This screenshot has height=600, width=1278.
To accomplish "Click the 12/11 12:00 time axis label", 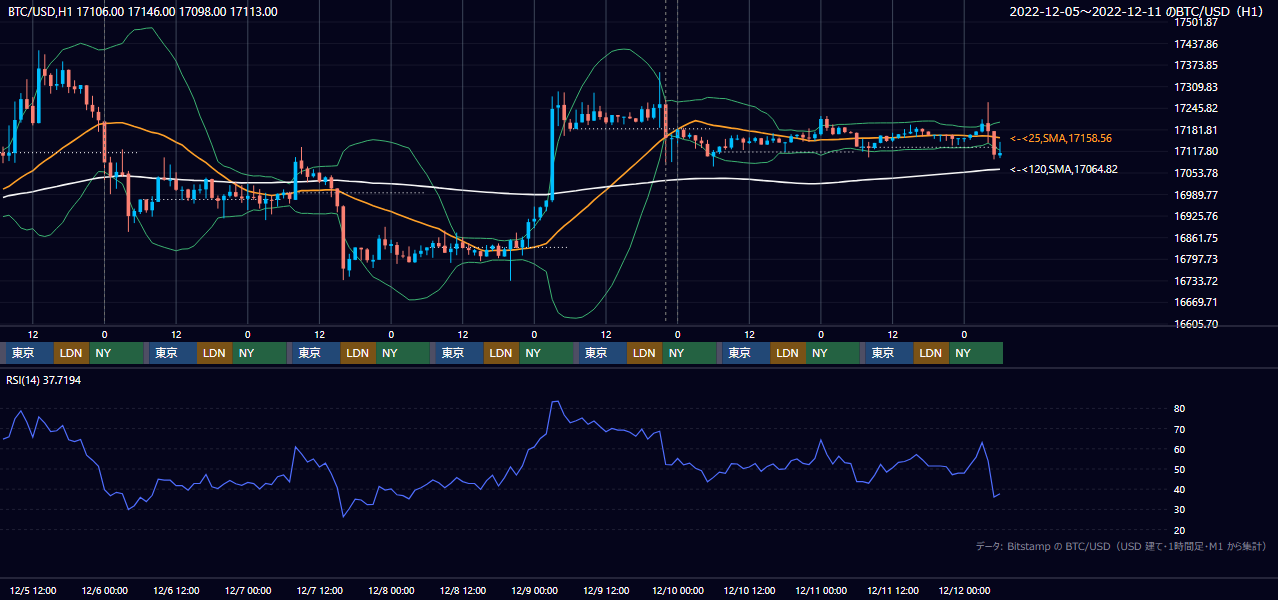I will (893, 590).
